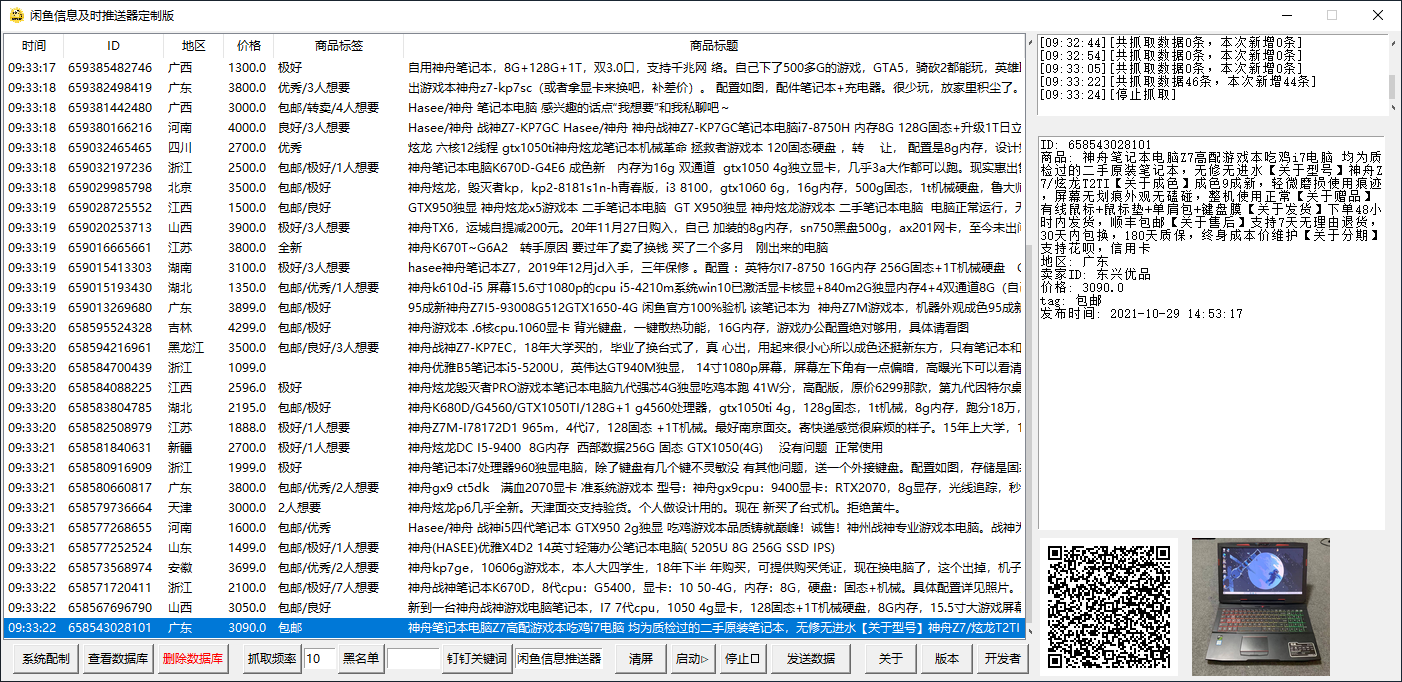
Task: Click the red 删除数据库 button
Action: 195,659
